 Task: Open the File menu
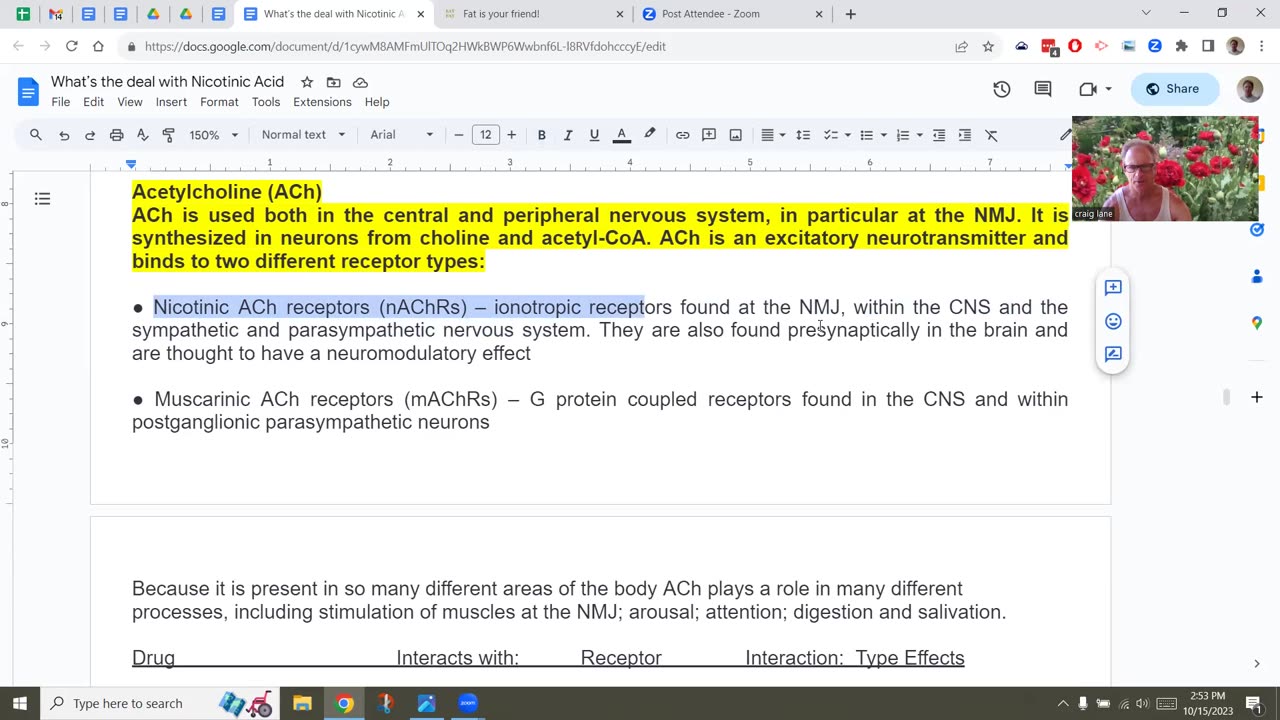tap(61, 102)
